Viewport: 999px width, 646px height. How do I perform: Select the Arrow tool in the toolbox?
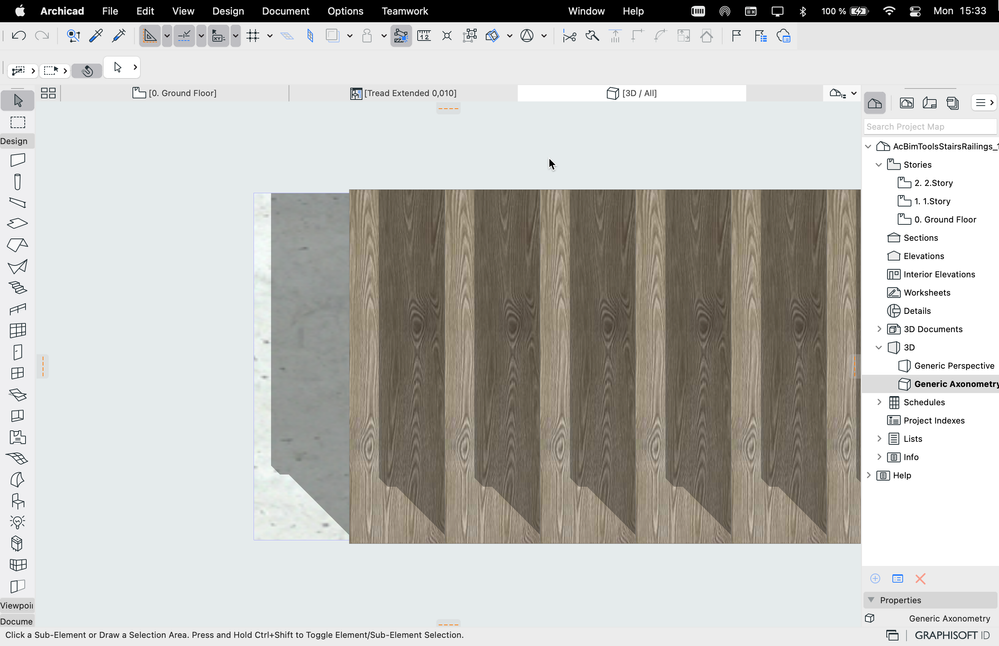[x=17, y=100]
